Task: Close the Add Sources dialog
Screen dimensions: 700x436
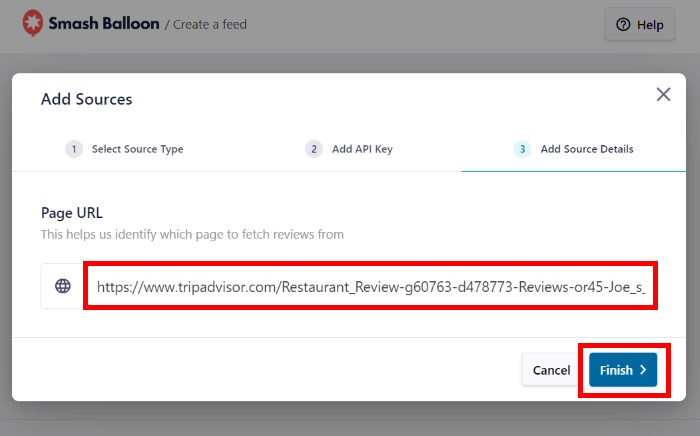Action: point(662,95)
